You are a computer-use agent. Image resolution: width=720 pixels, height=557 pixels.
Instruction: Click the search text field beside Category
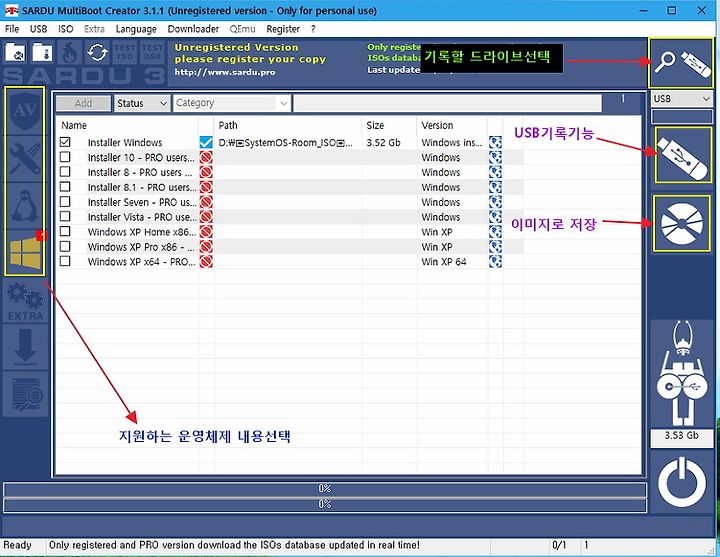click(447, 103)
